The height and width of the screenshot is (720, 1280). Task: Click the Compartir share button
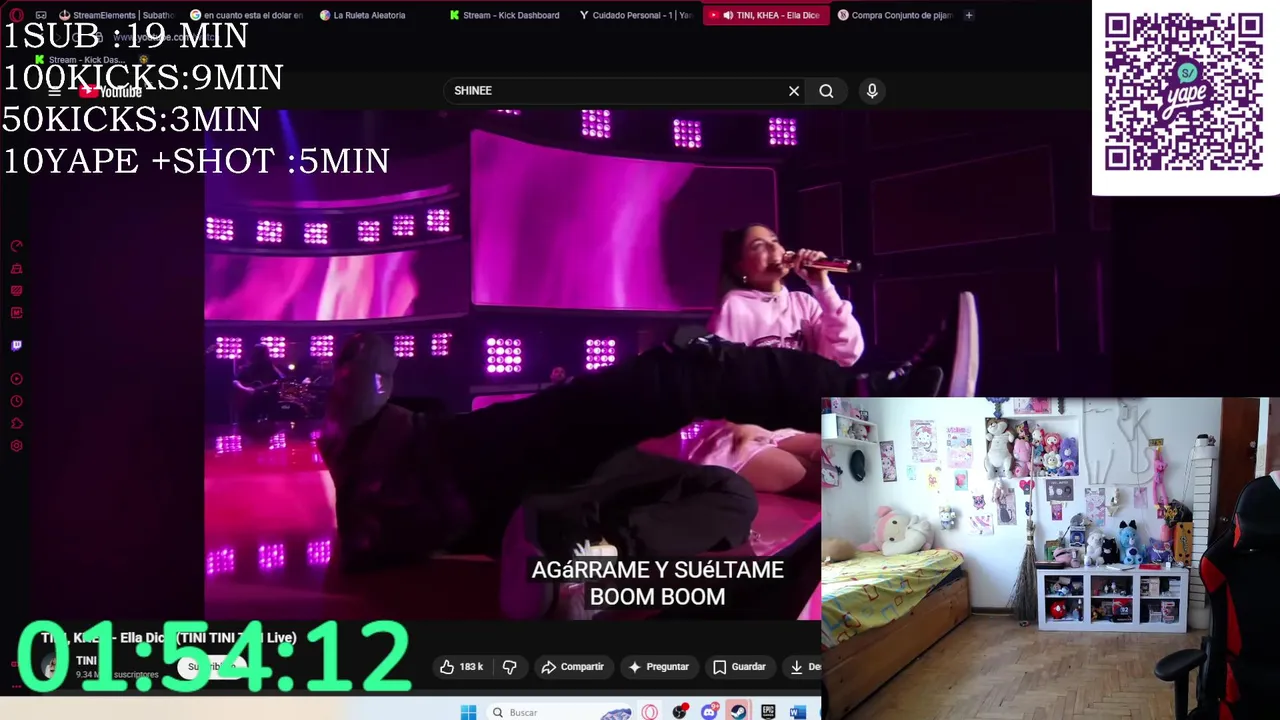tap(572, 667)
